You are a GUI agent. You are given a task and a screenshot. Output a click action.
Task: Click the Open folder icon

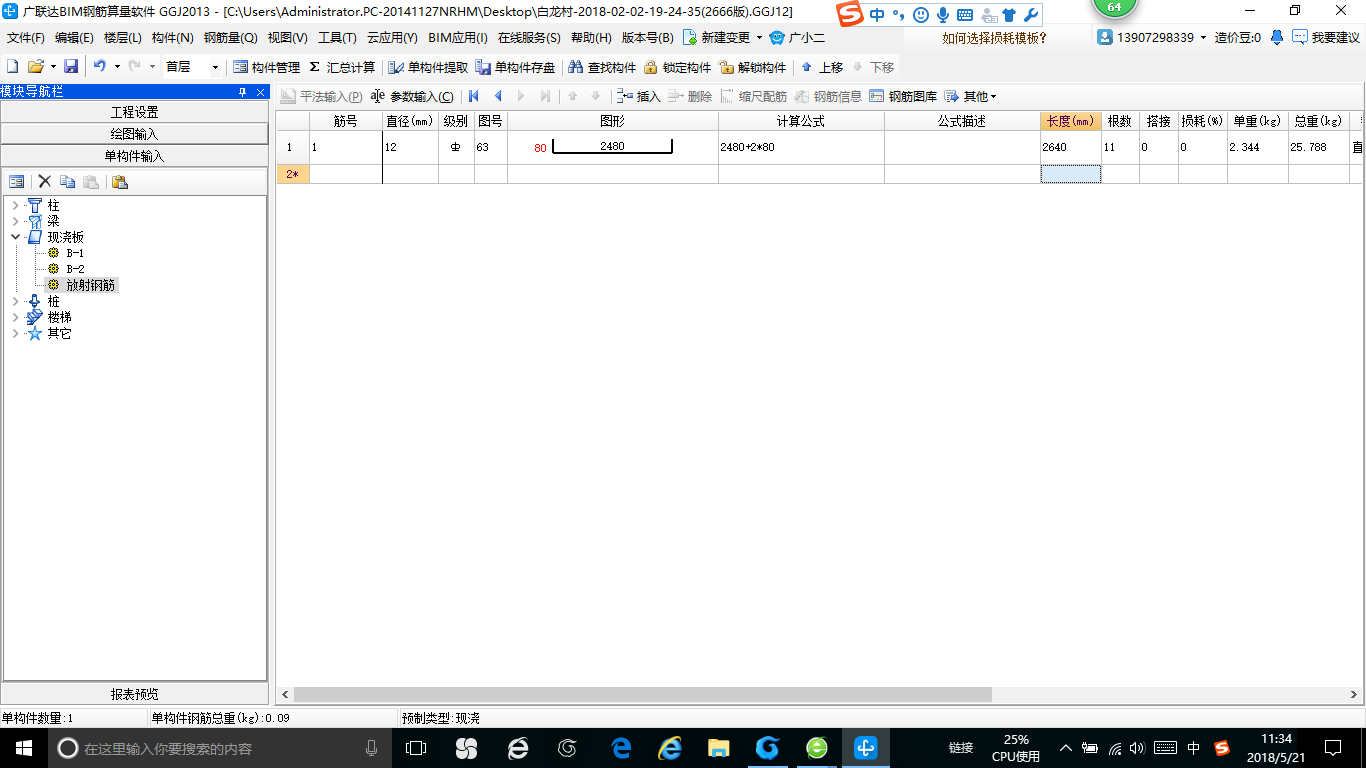click(35, 67)
